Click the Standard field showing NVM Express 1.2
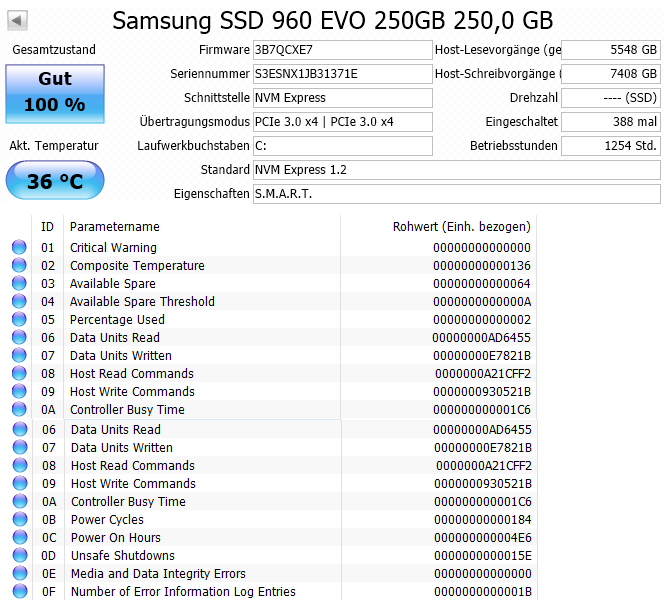666x614 pixels. 457,170
